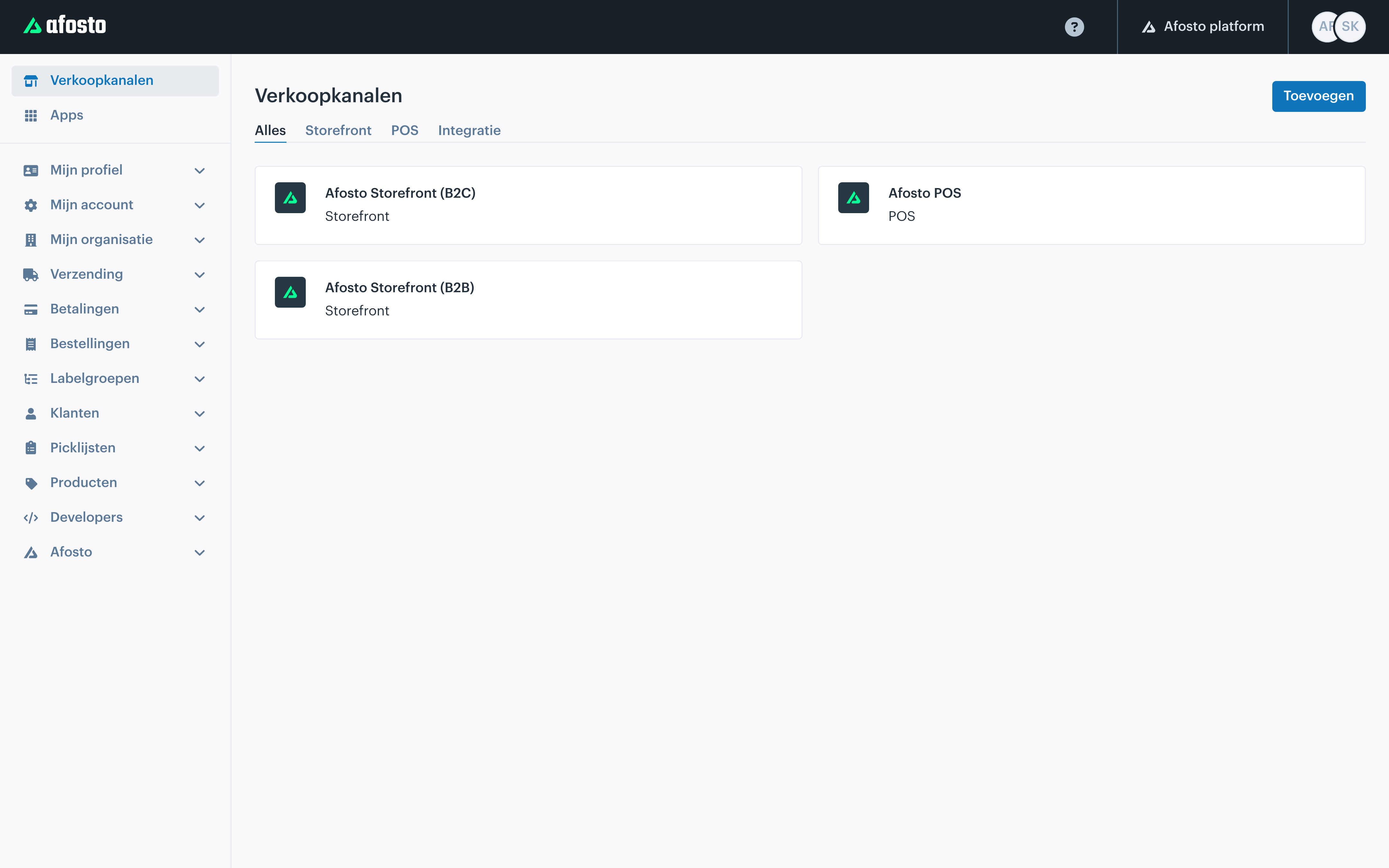Click the Verkoopkanalen store icon
This screenshot has height=868, width=1389.
pyautogui.click(x=31, y=81)
